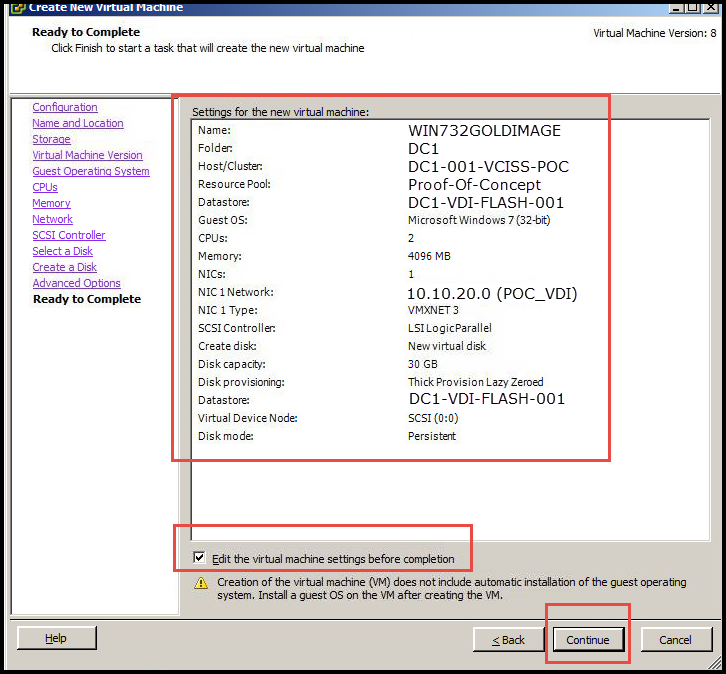726x674 pixels.
Task: Open the Memory step link
Action: pos(51,203)
